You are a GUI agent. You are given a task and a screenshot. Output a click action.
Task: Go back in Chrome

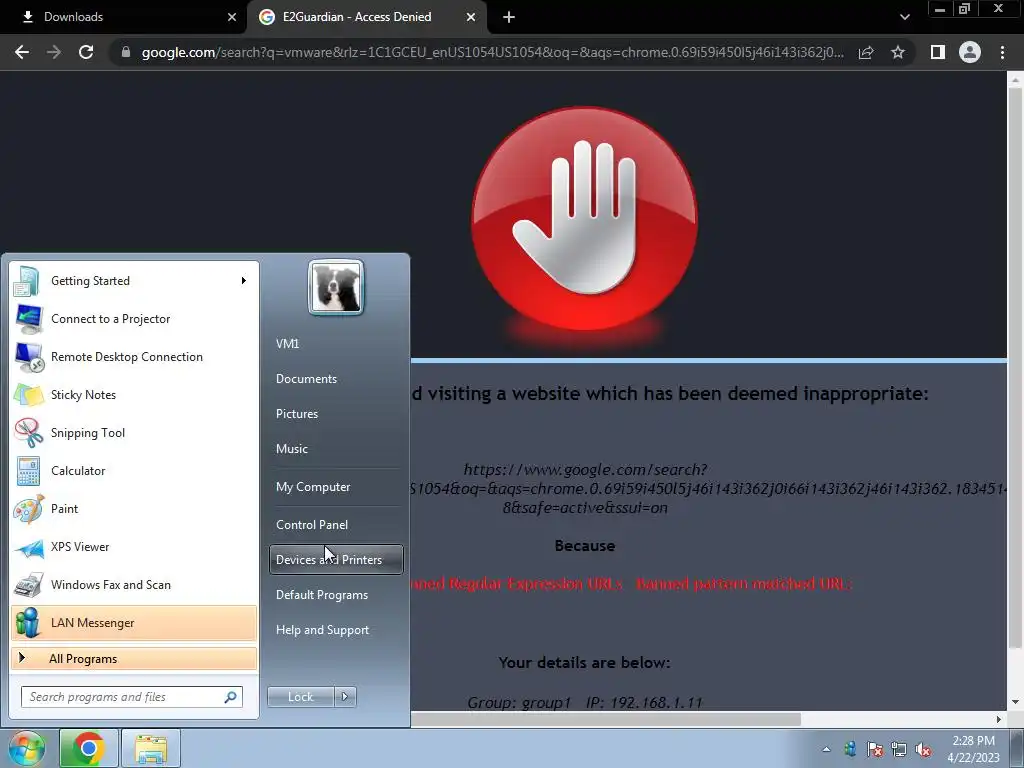[x=22, y=52]
